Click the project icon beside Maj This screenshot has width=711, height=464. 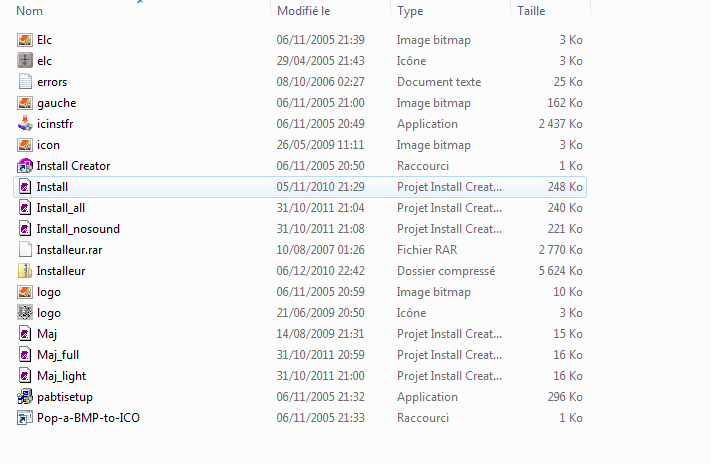point(25,334)
